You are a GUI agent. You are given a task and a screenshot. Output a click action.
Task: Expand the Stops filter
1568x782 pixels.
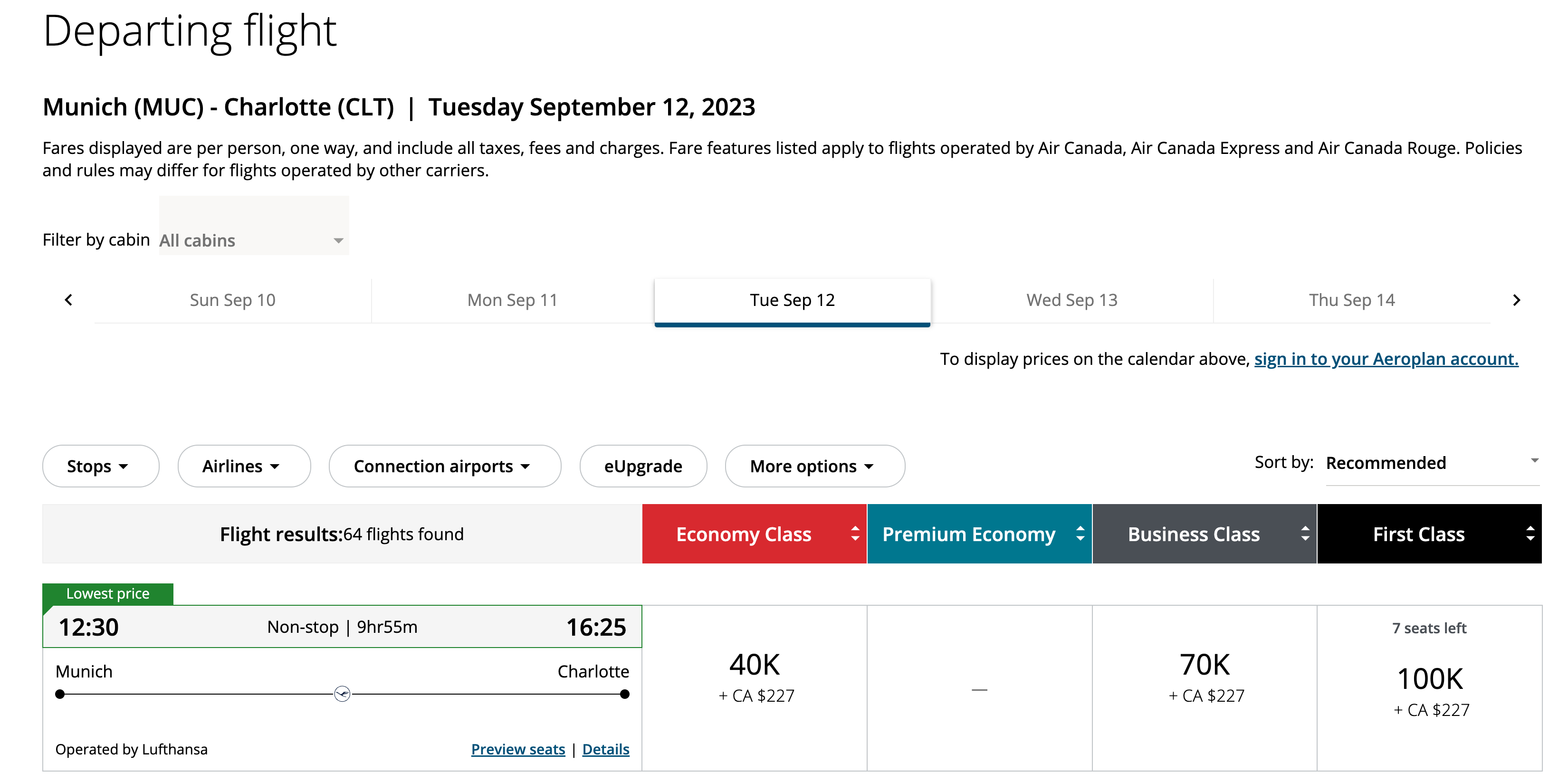pyautogui.click(x=100, y=466)
